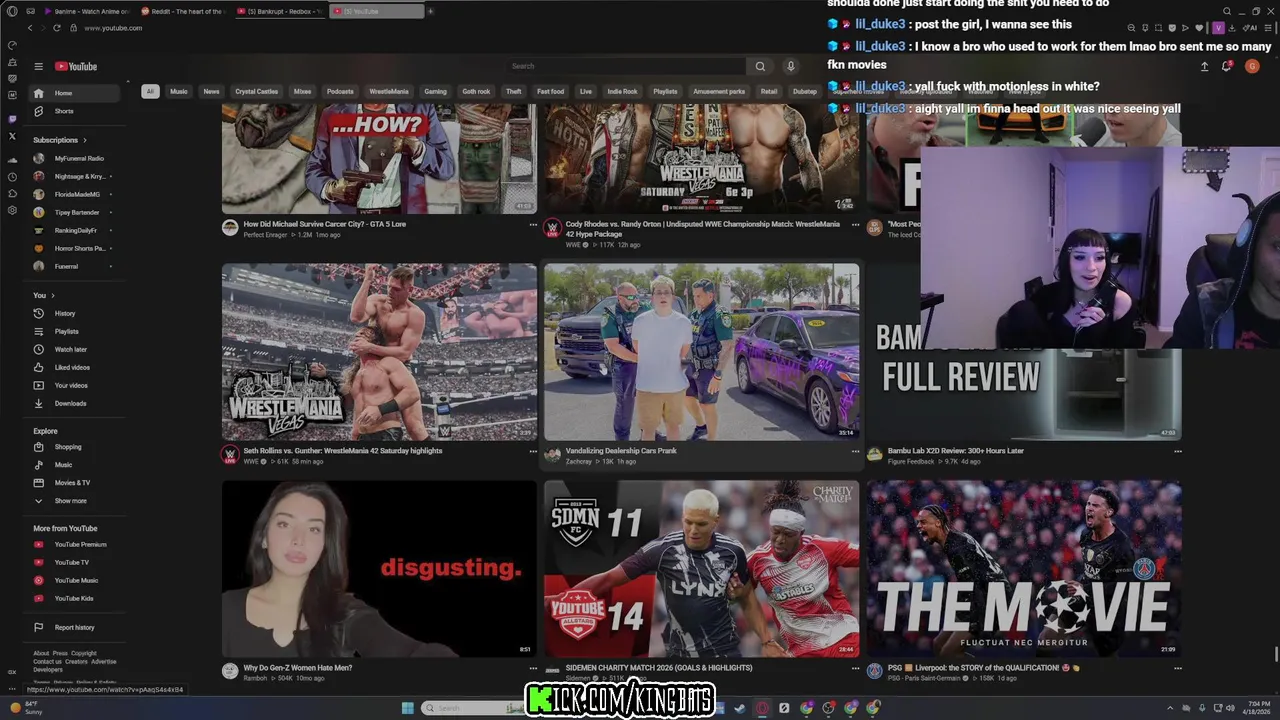Open the Opera main menu logo

[12, 11]
